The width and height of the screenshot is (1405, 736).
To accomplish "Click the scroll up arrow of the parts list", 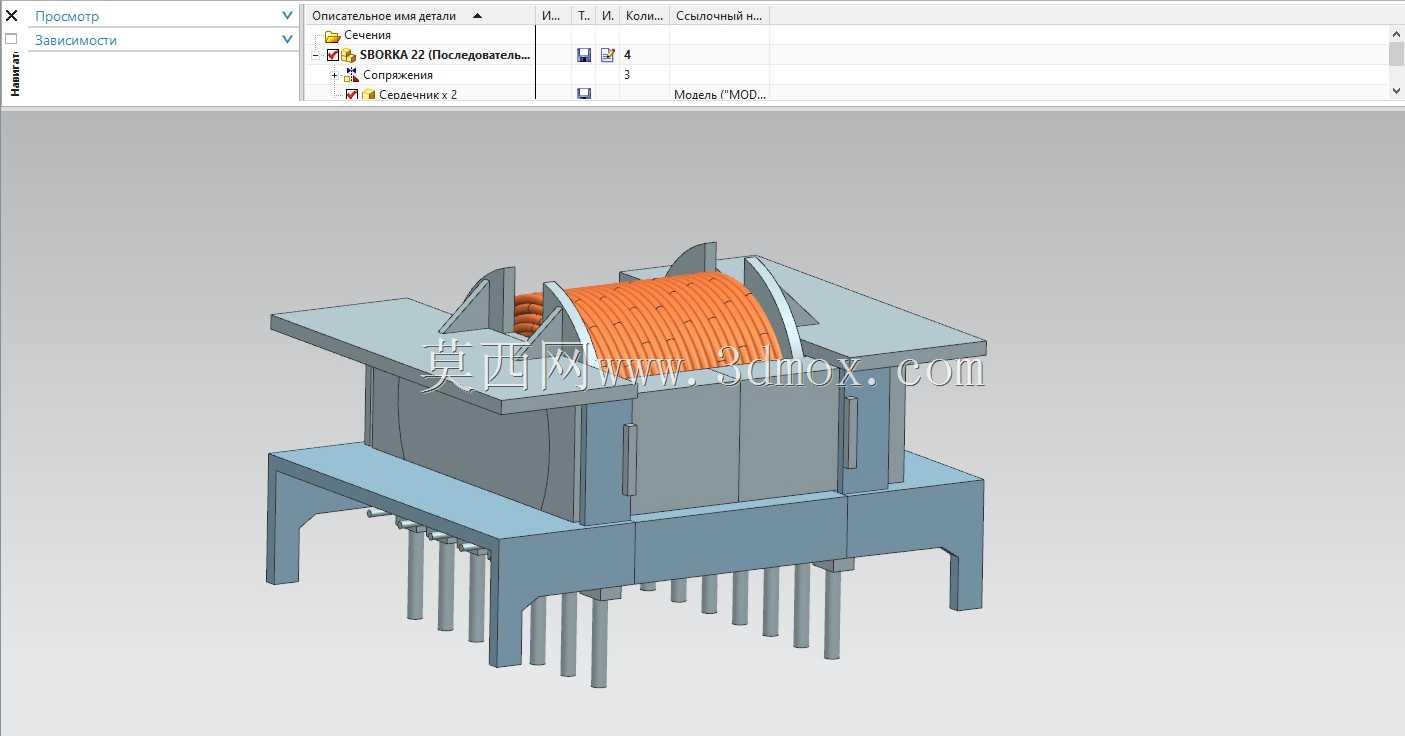I will tap(1396, 34).
